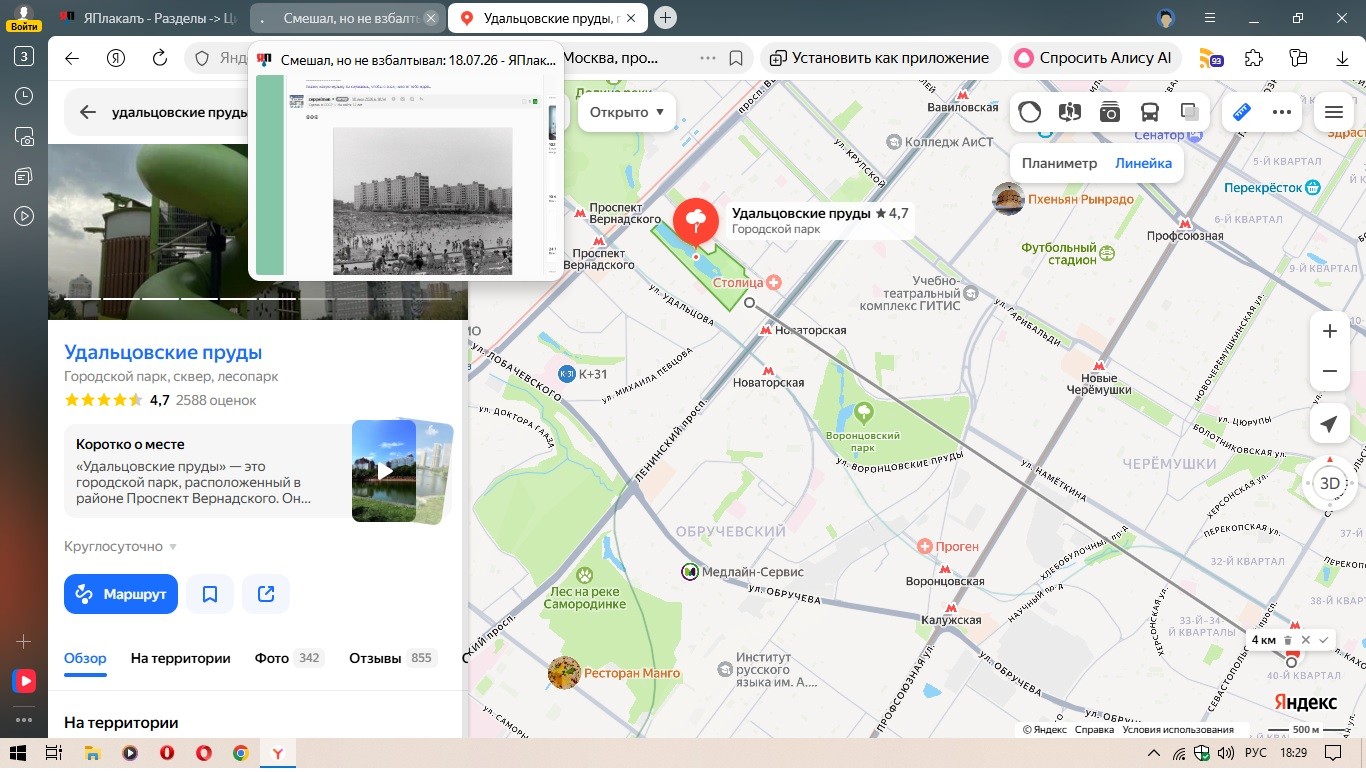Screen dimensions: 1366x772
Task: Adjust volume via tray speaker icon
Action: point(1226,753)
